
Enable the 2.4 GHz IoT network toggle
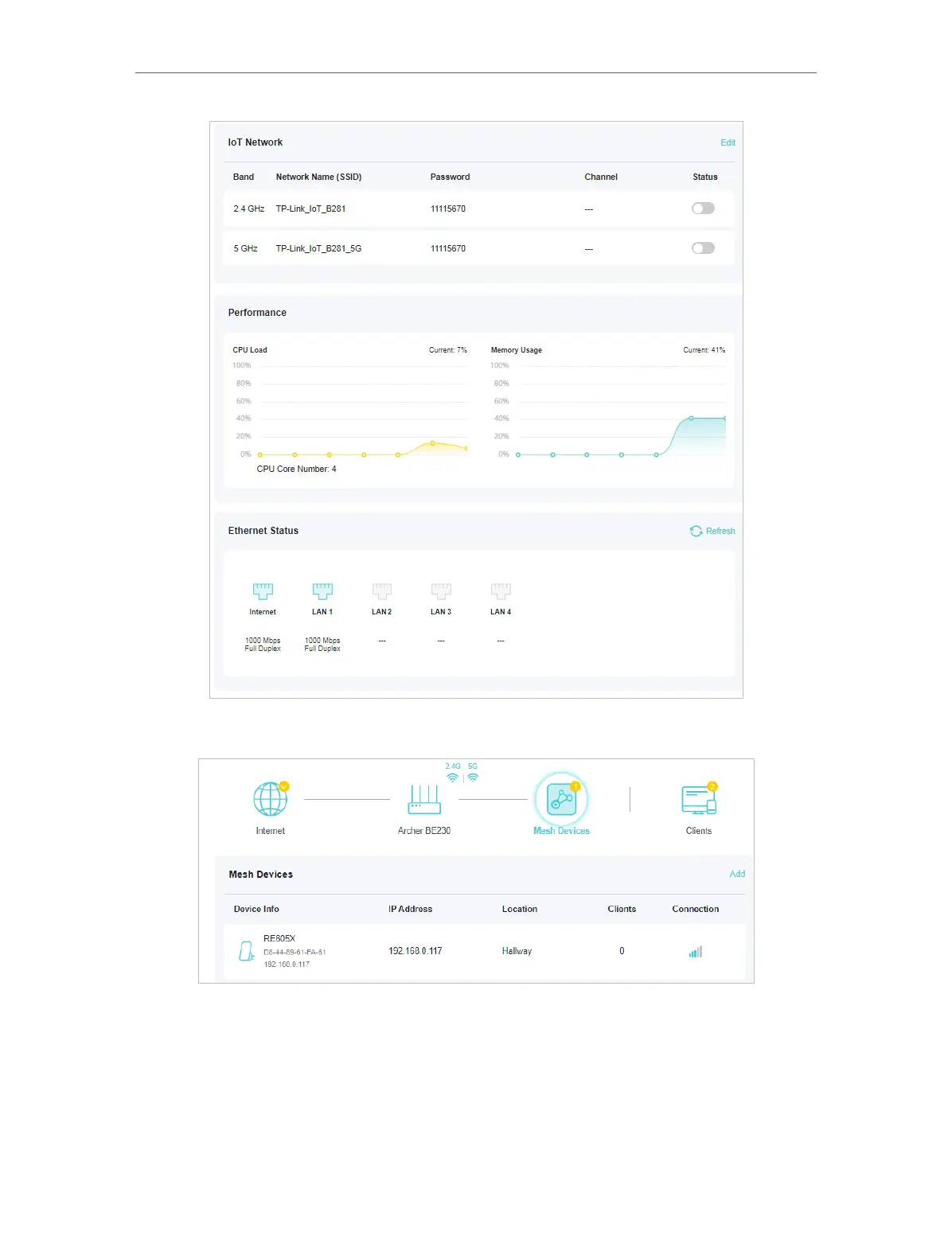point(703,209)
